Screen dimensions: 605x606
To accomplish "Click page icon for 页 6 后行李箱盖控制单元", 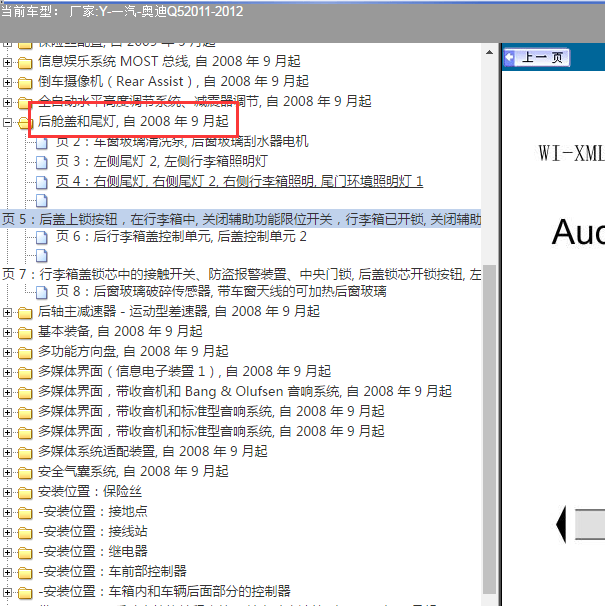I will (x=43, y=237).
